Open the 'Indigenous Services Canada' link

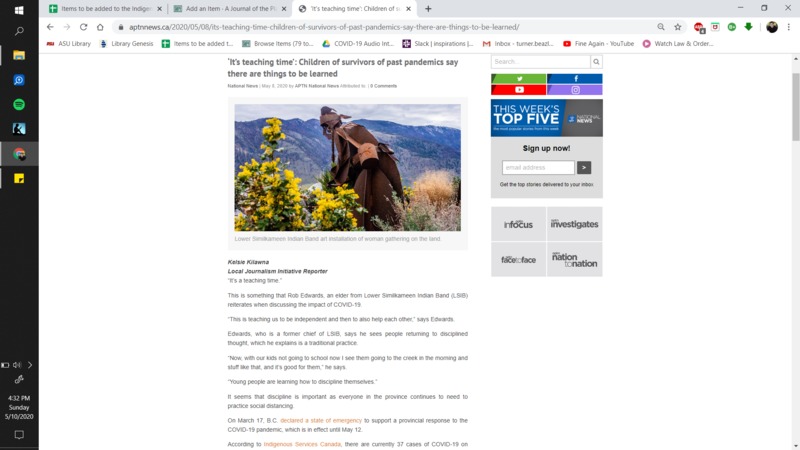[x=302, y=444]
